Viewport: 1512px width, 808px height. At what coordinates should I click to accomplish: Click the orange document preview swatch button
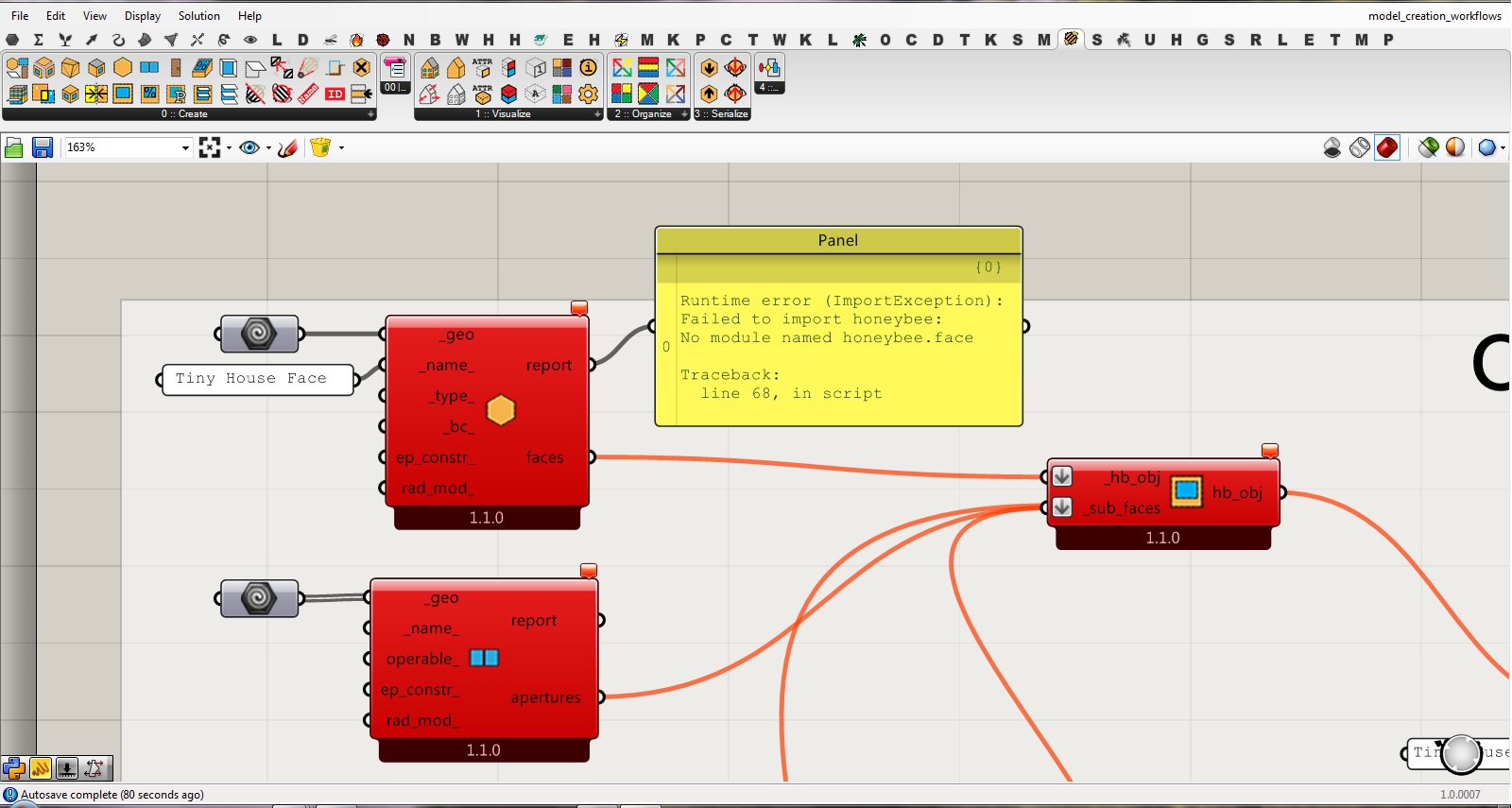pos(1455,147)
